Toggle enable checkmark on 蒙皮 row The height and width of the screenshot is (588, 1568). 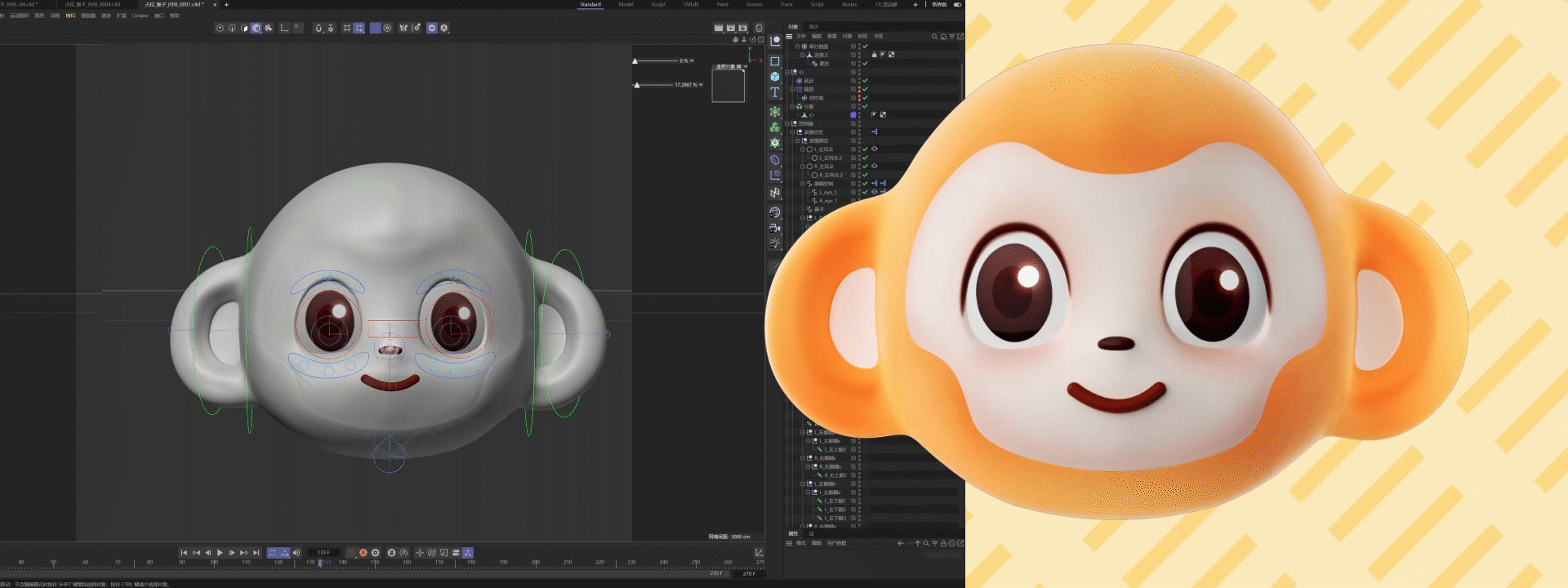click(865, 64)
